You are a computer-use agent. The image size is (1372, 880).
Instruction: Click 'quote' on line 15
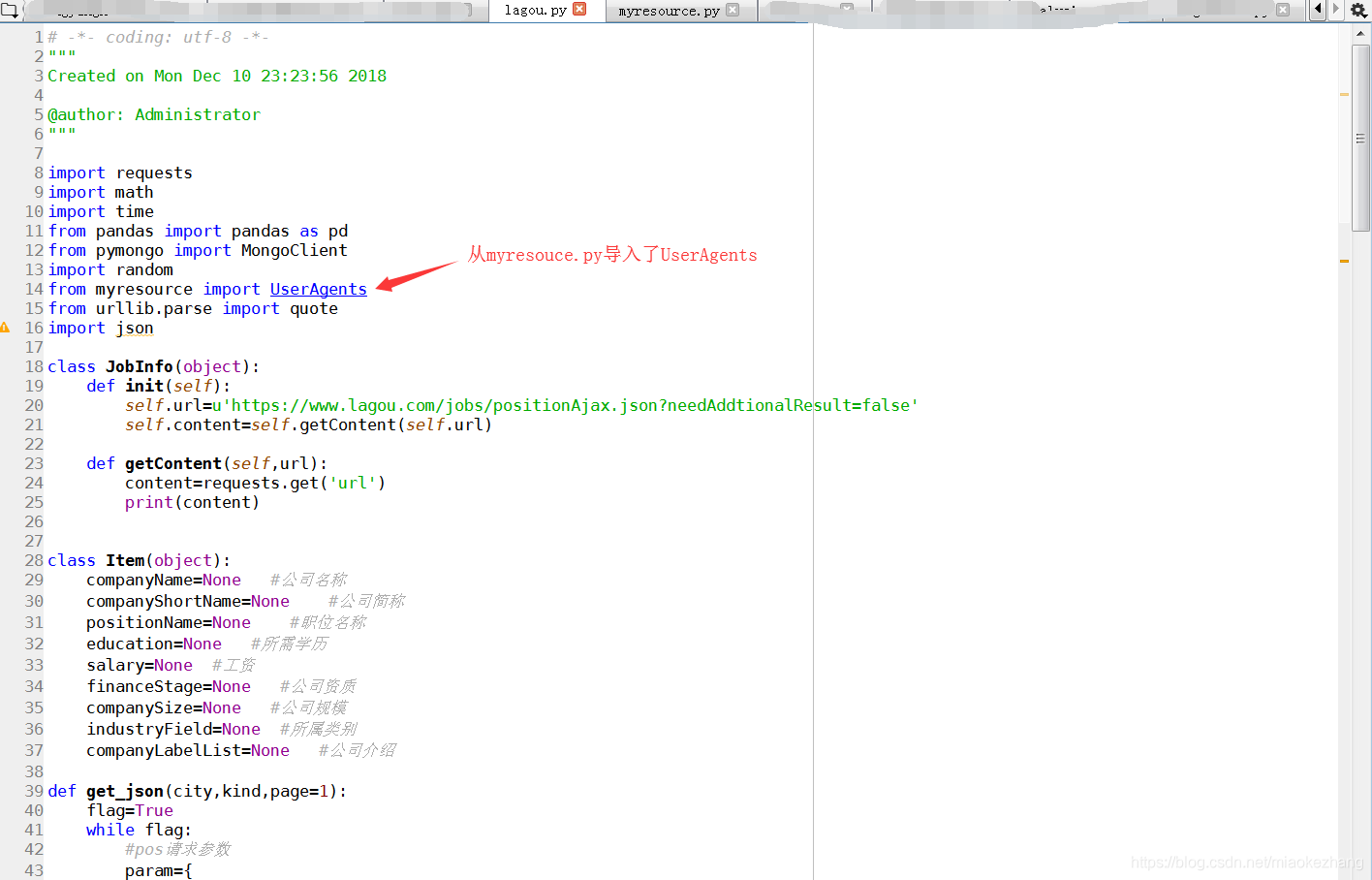pyautogui.click(x=314, y=308)
